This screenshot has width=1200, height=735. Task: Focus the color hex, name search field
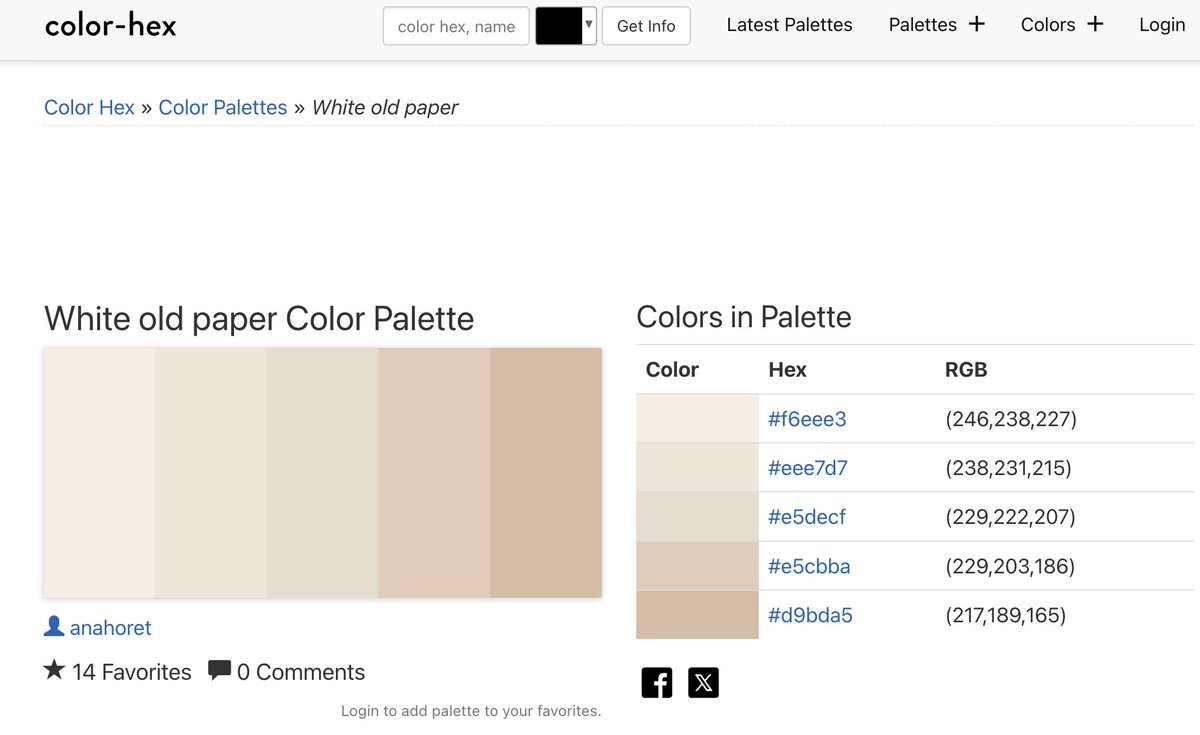point(456,26)
